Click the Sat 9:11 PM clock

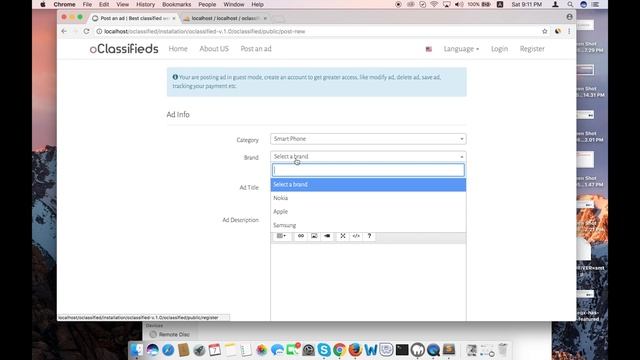pos(527,4)
